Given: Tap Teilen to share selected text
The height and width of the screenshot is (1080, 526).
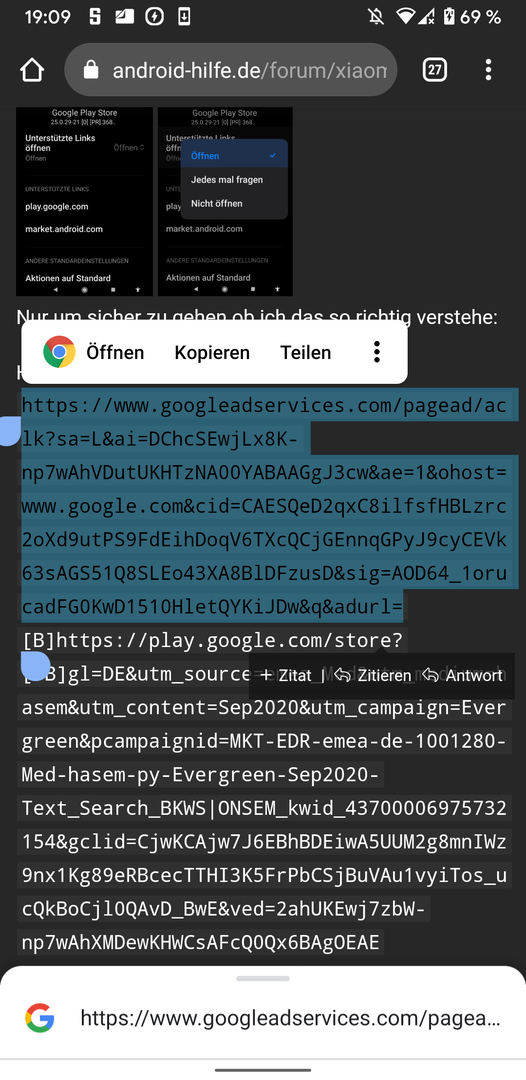Looking at the screenshot, I should tap(306, 353).
